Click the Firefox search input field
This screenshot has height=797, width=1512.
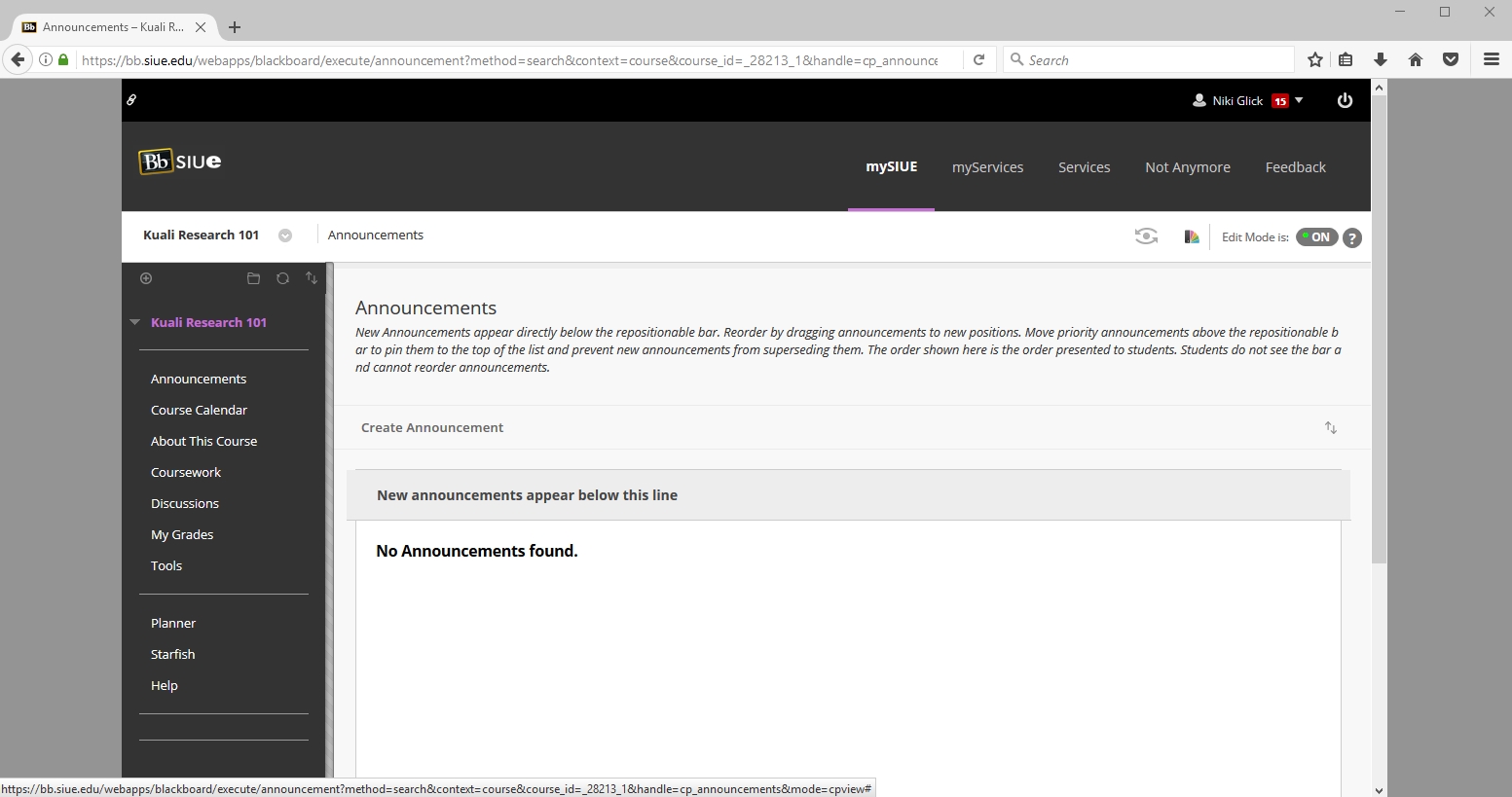point(1154,60)
